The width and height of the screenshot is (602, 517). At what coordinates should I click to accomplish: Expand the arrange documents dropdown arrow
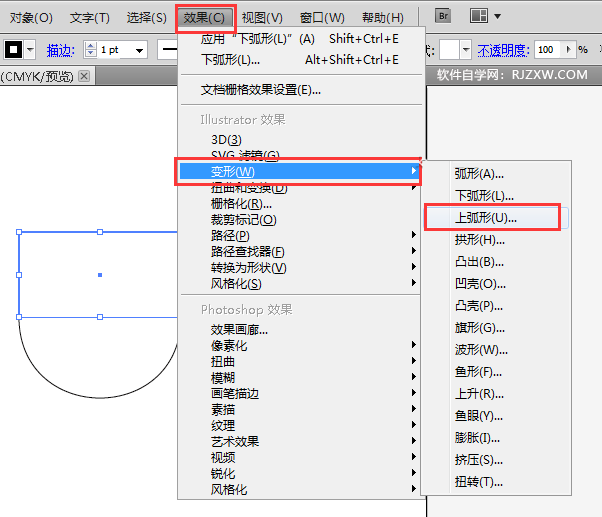[497, 17]
